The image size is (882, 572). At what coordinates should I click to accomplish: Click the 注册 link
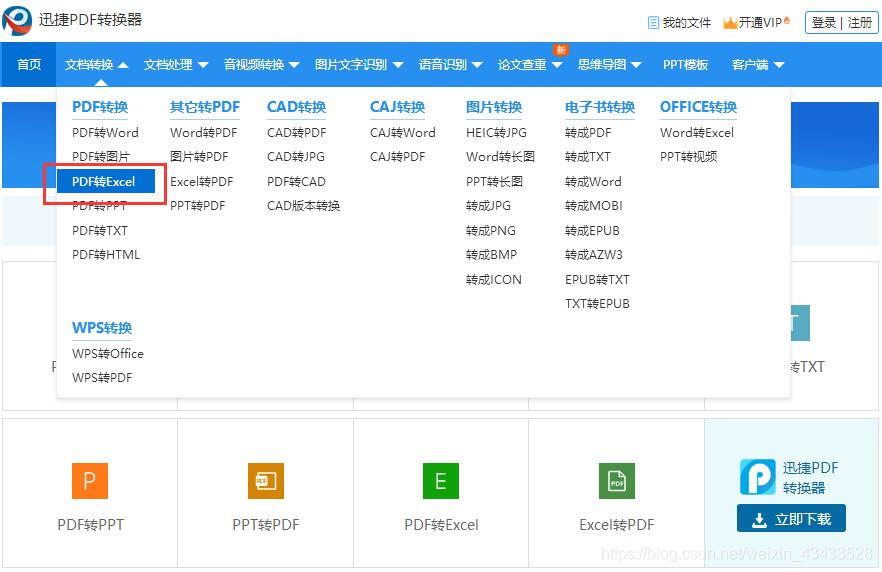tap(860, 23)
